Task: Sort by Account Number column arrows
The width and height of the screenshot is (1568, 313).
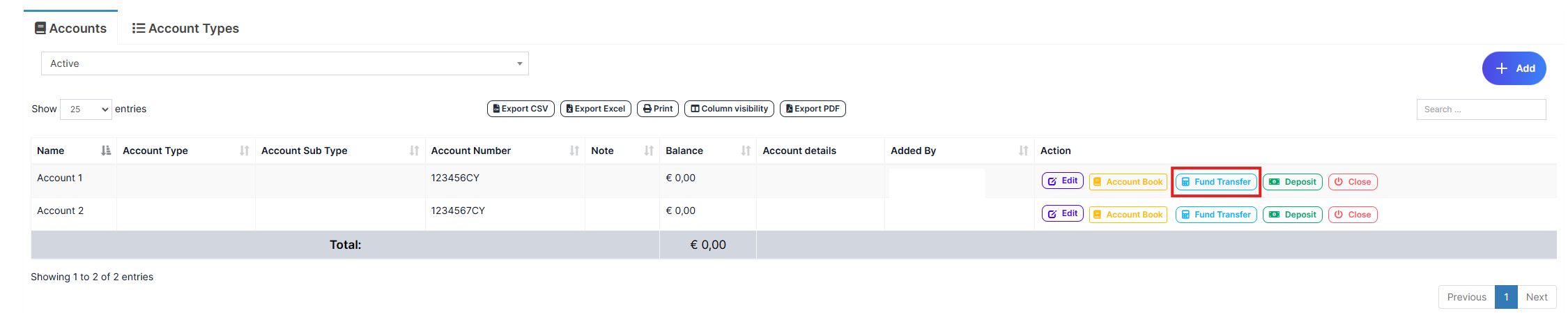Action: click(x=574, y=151)
